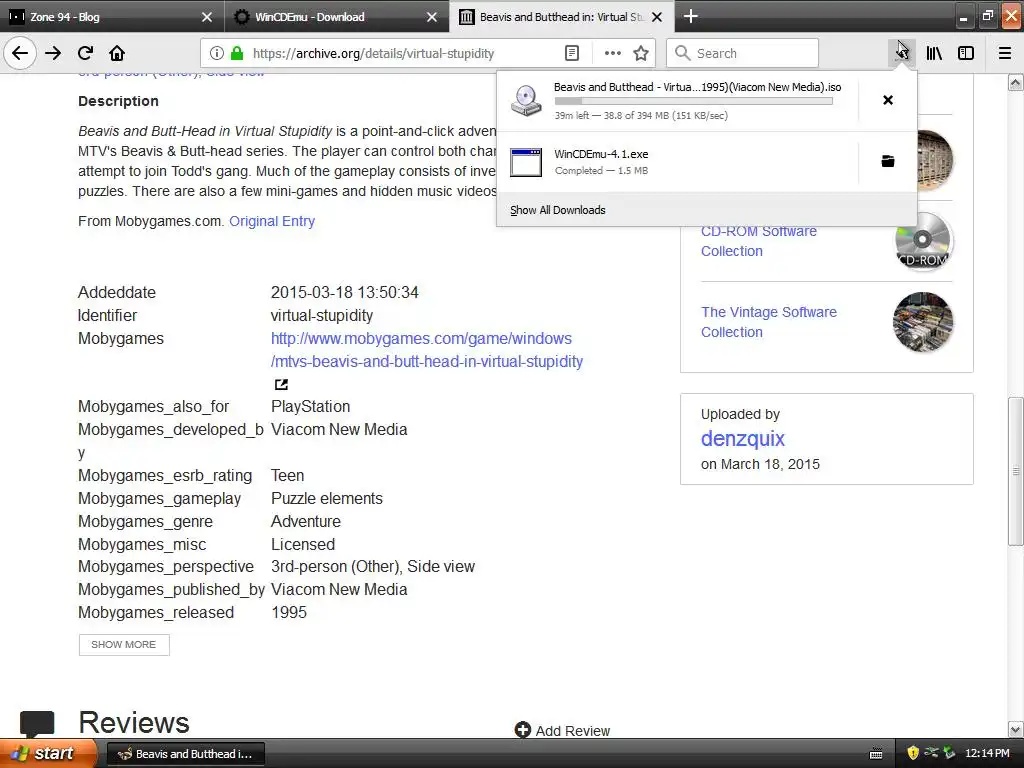The height and width of the screenshot is (768, 1024).
Task: Click the Addeddate value 2015-03-18 13:50:34
Action: [x=345, y=293]
